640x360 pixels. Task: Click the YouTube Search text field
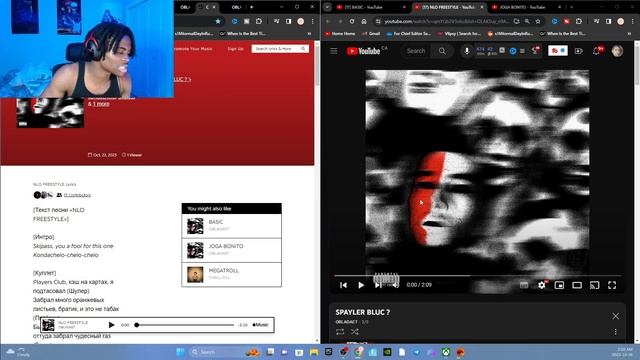tap(417, 51)
